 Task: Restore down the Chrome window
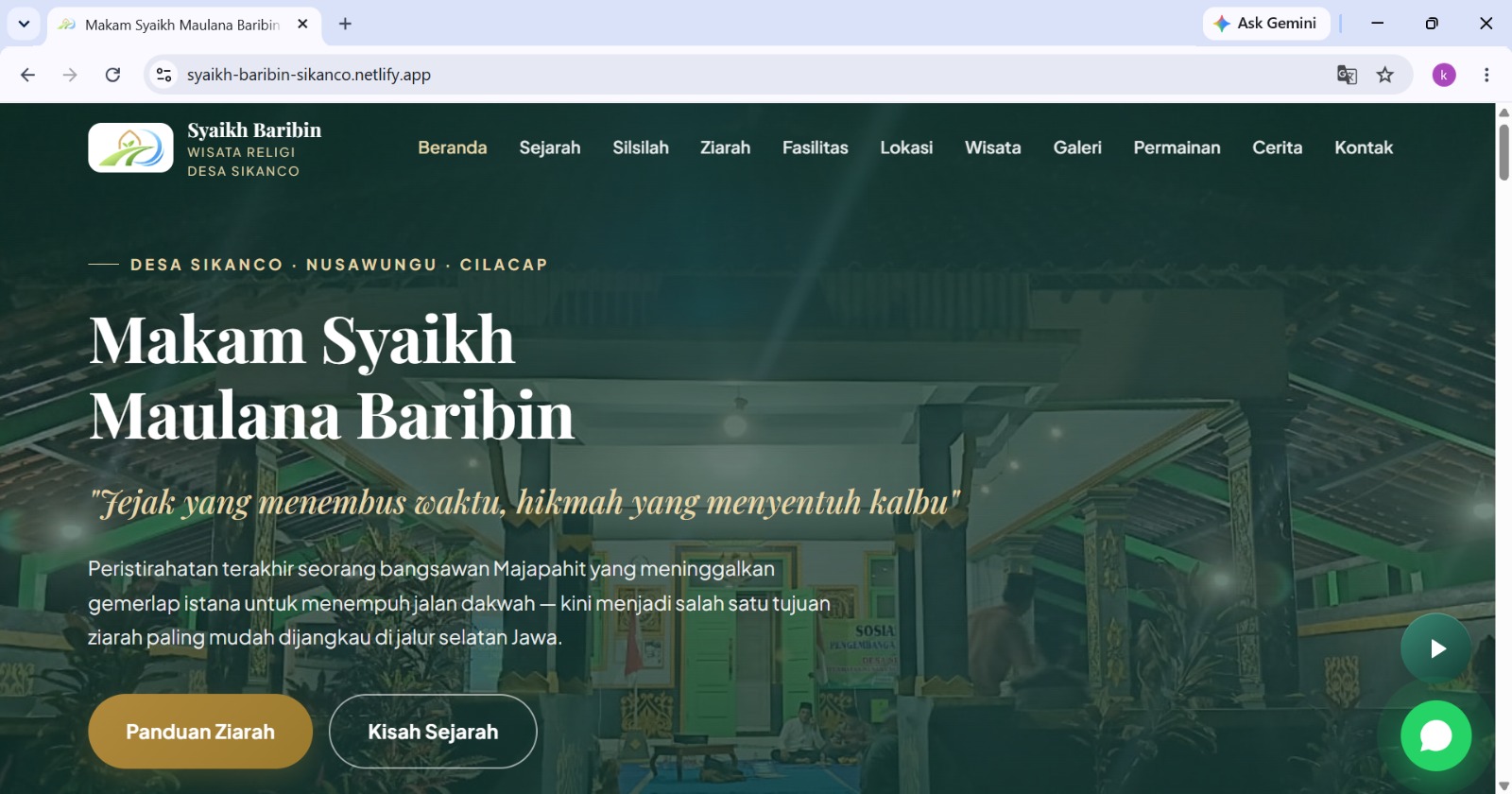click(1432, 24)
